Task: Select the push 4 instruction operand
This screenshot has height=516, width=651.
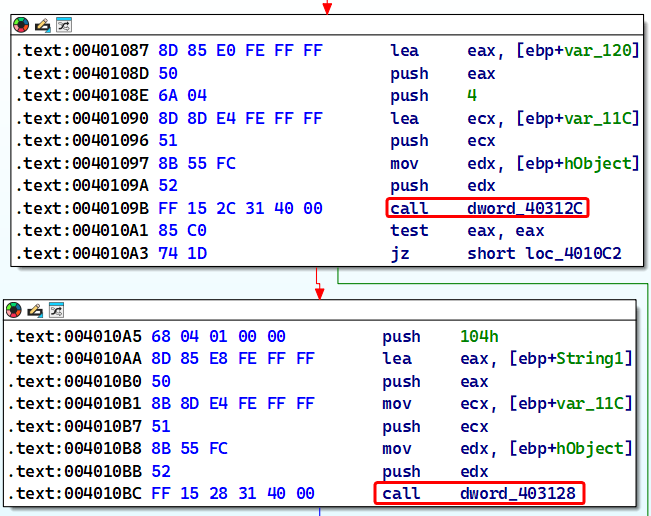Action: tap(473, 96)
